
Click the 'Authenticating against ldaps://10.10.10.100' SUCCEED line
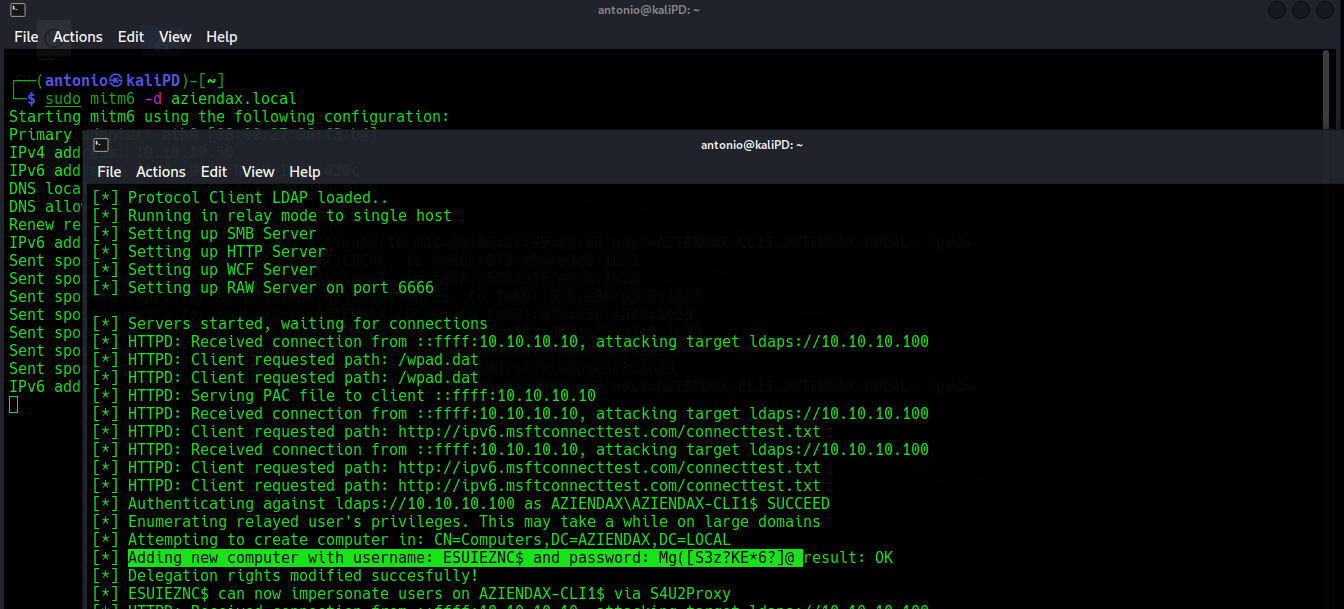point(461,504)
